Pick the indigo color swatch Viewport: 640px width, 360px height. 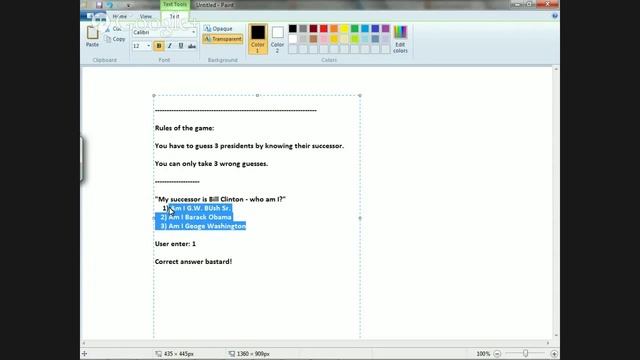375,29
